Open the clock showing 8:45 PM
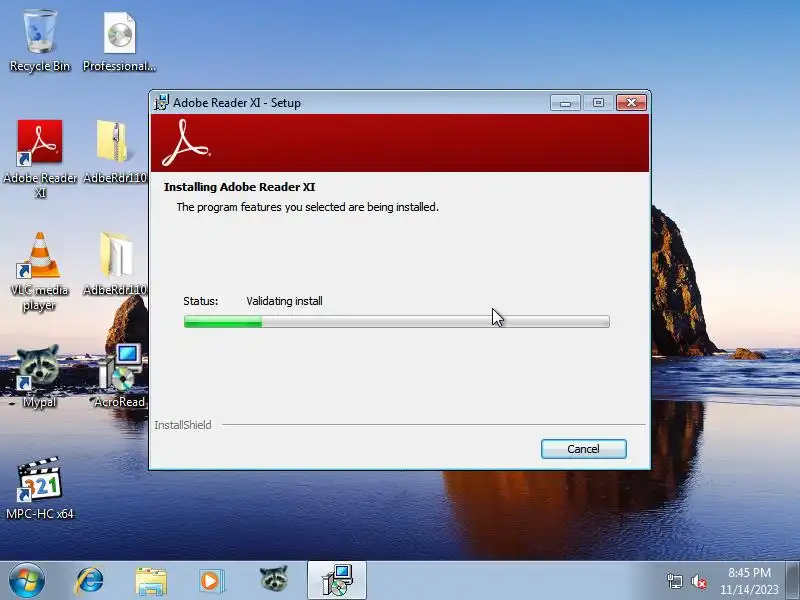This screenshot has width=800, height=600. pos(749,581)
